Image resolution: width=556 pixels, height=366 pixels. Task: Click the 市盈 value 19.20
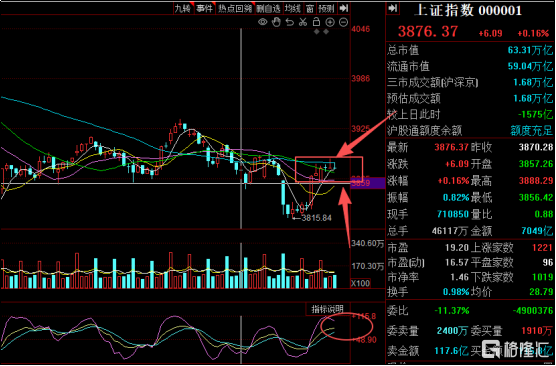pos(457,248)
